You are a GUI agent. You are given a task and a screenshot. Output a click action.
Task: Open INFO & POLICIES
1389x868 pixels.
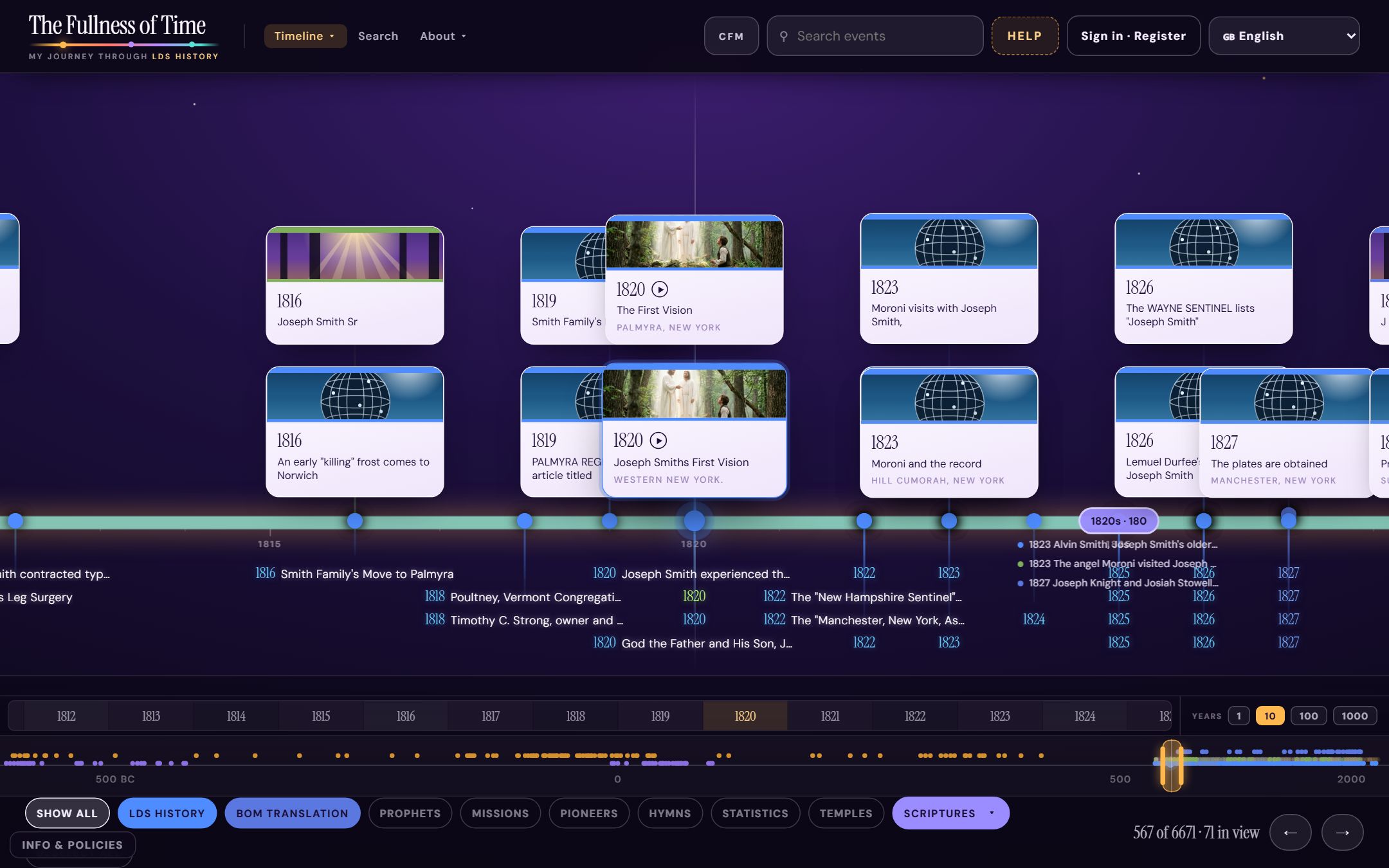click(x=72, y=845)
